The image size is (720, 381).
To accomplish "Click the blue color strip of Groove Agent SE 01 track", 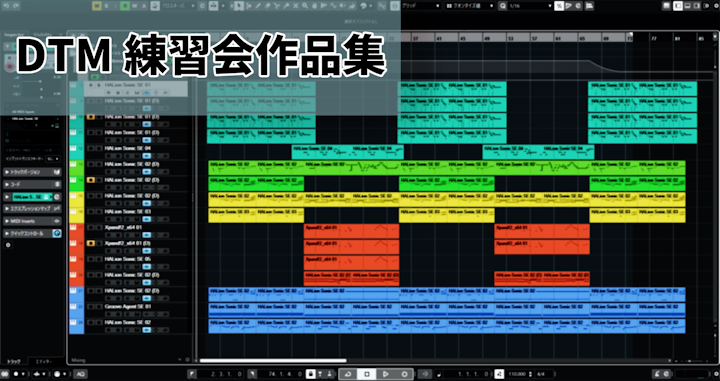I will tap(77, 310).
